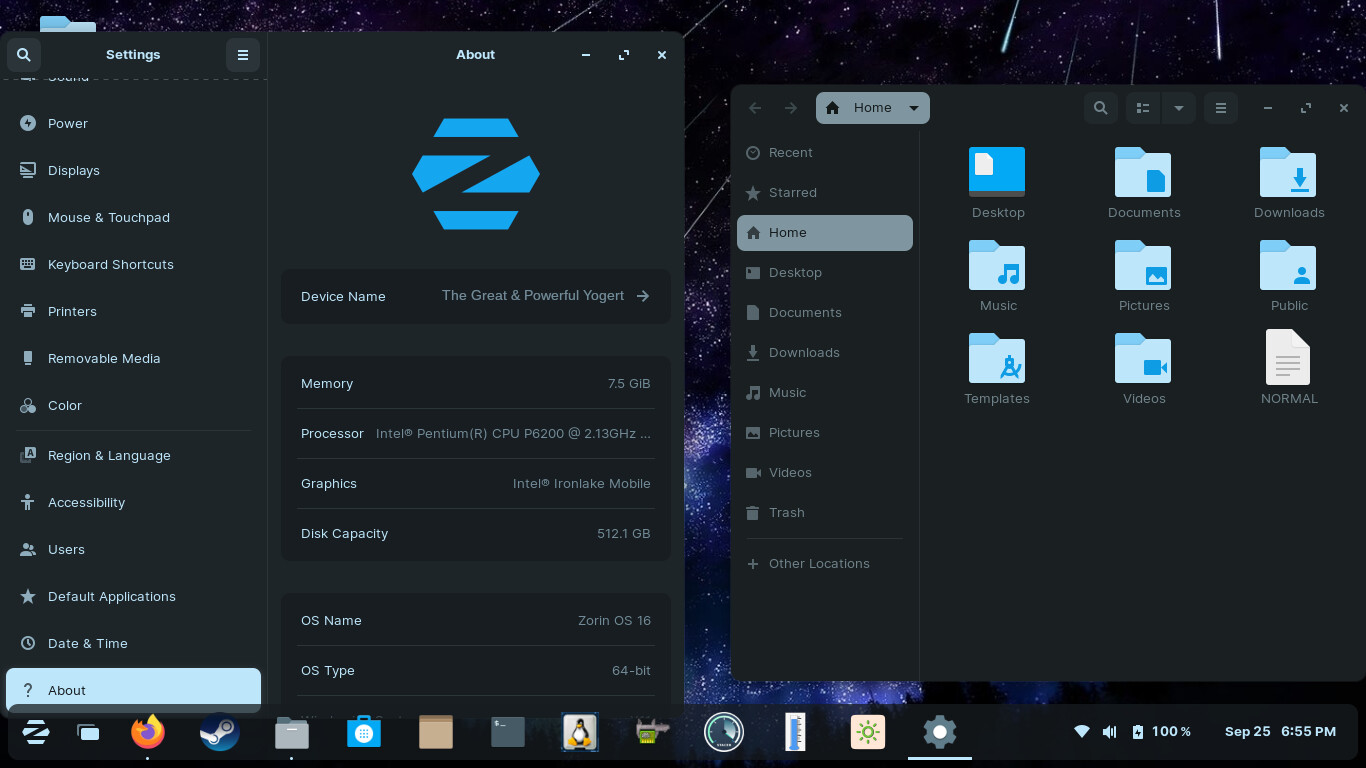Go forward in Files window
The width and height of the screenshot is (1366, 768).
coord(791,108)
